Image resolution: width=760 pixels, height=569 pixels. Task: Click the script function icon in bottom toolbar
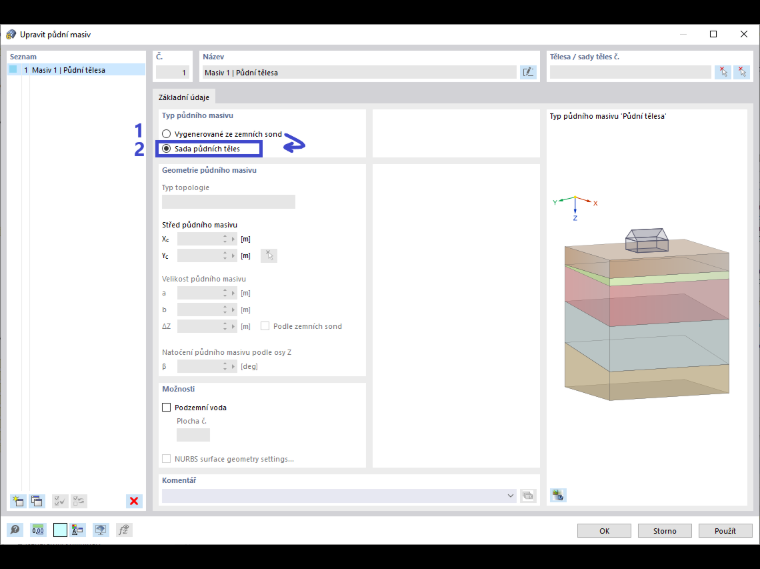pos(124,530)
